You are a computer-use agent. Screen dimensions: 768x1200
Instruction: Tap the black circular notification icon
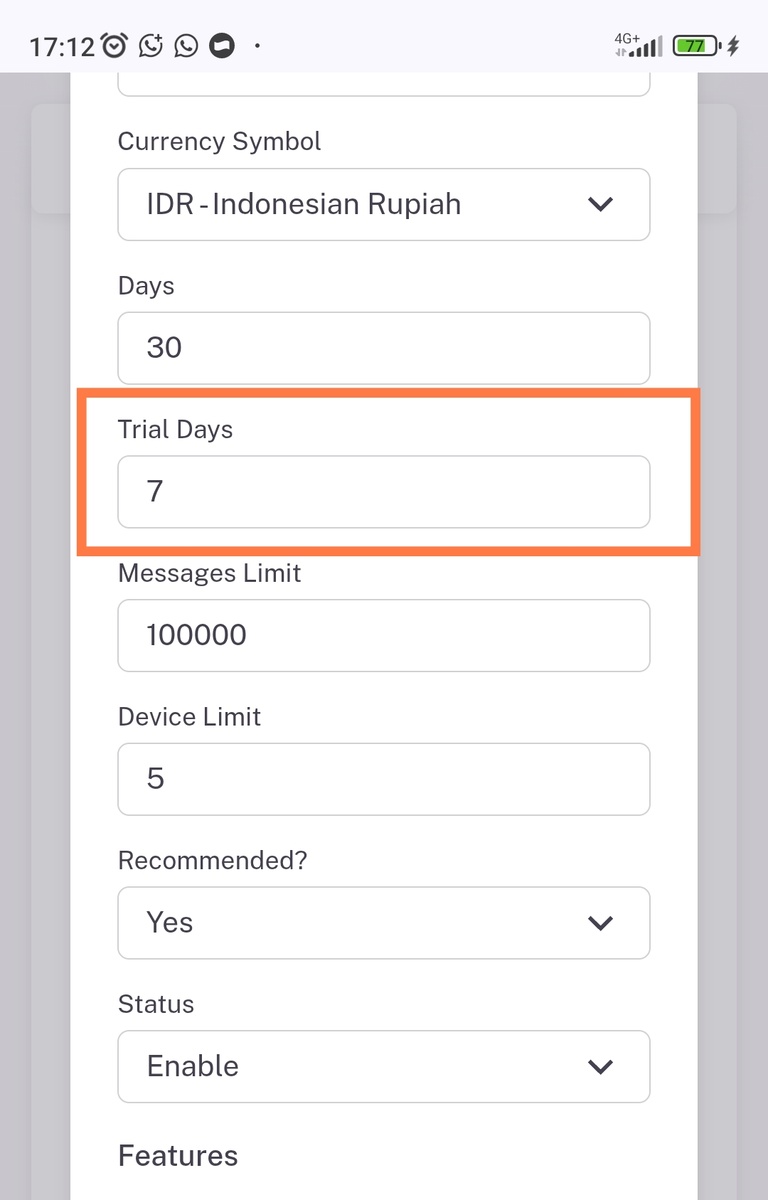(221, 45)
